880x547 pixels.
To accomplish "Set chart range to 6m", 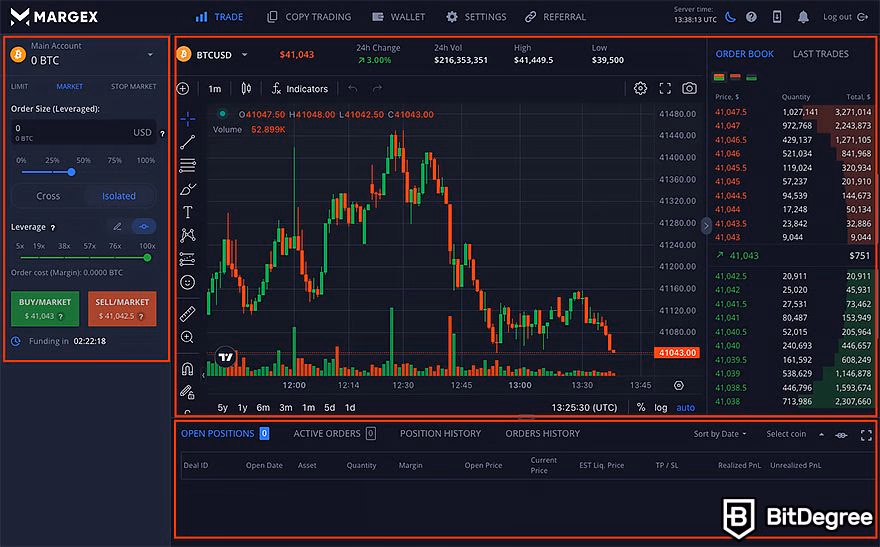I will coord(263,408).
